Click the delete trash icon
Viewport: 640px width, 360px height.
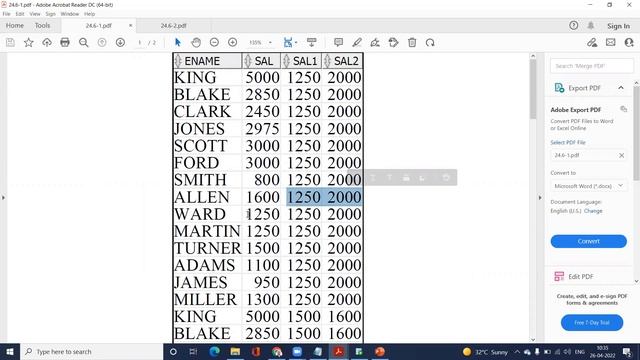coord(412,42)
